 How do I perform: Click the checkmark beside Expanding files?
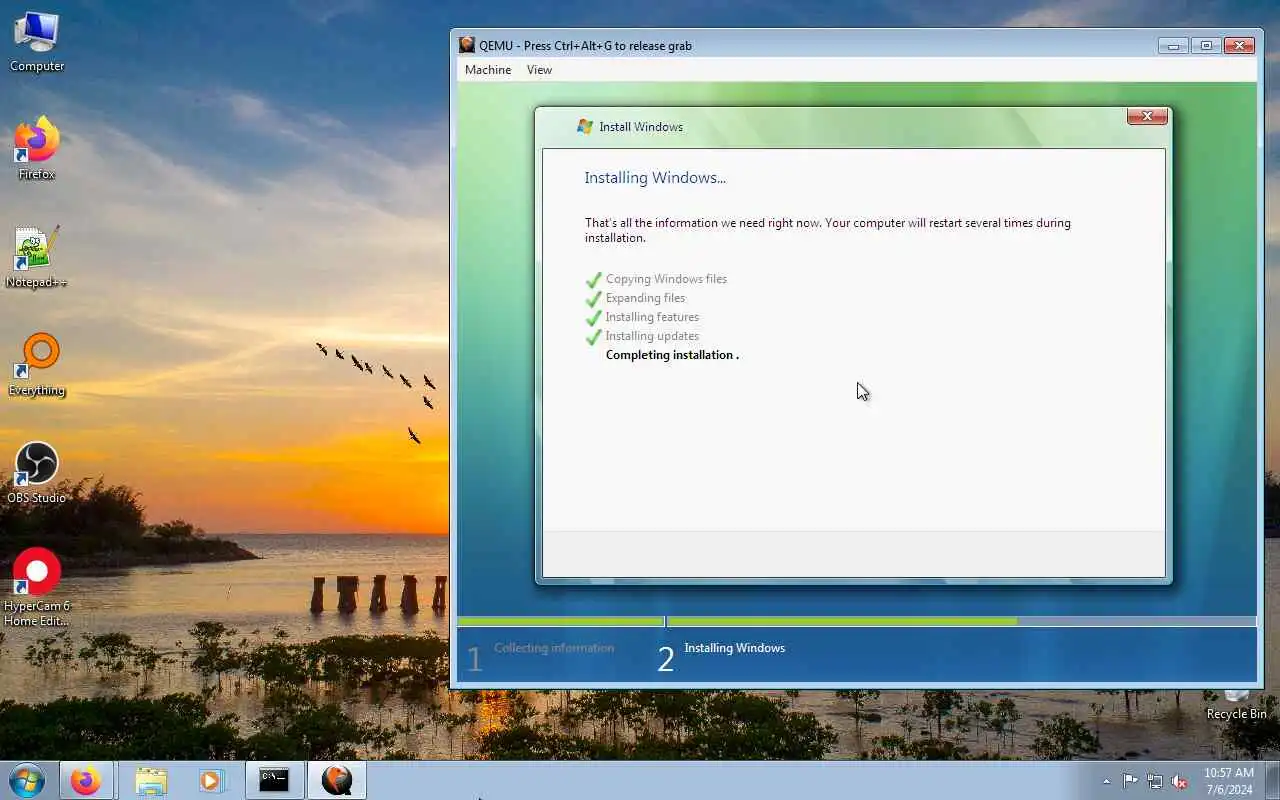point(593,298)
